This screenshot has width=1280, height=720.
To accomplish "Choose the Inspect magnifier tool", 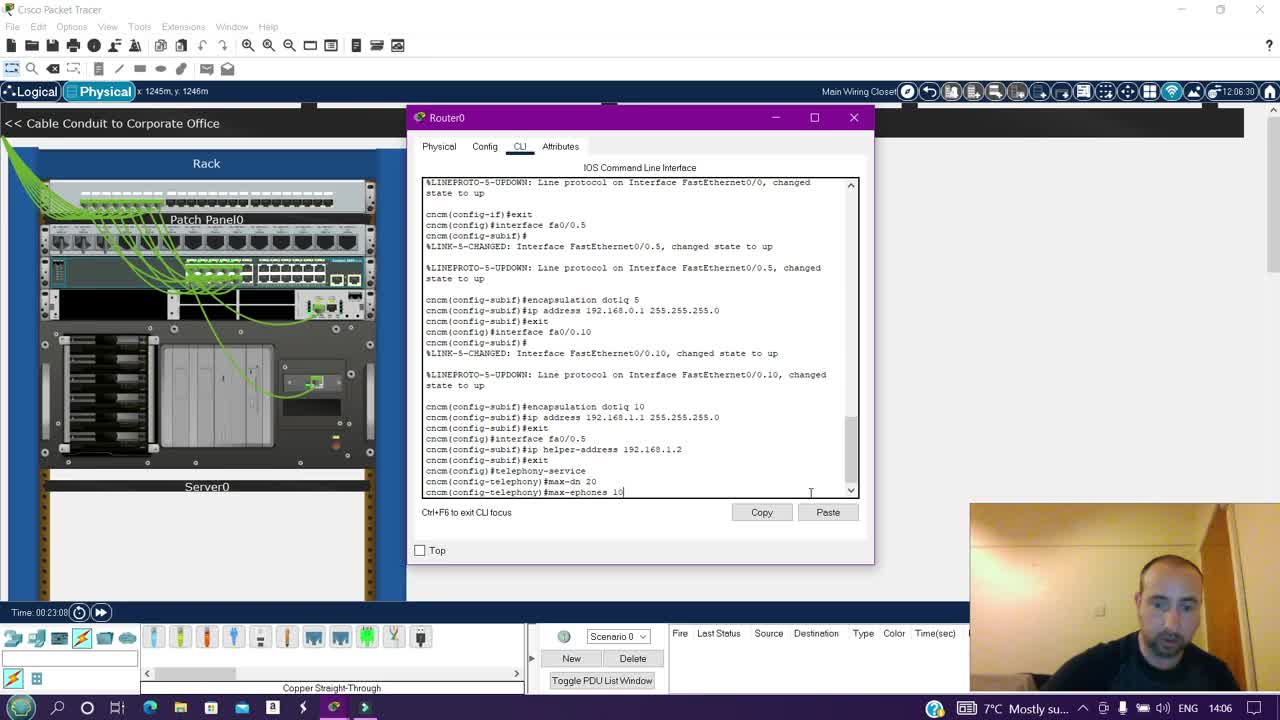I will pos(32,69).
